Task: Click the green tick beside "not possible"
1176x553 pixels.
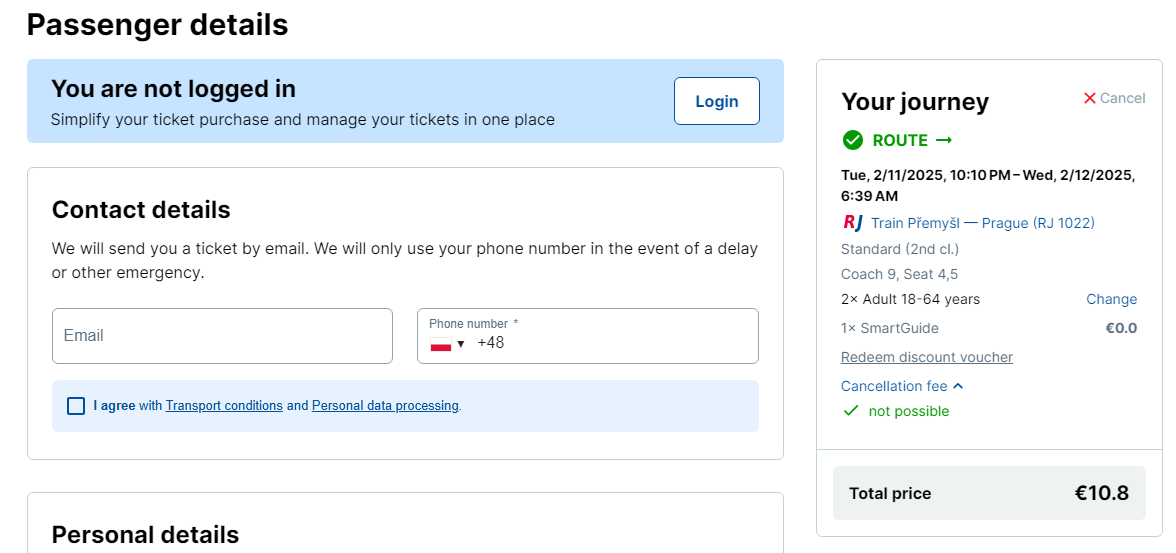Action: tap(851, 411)
